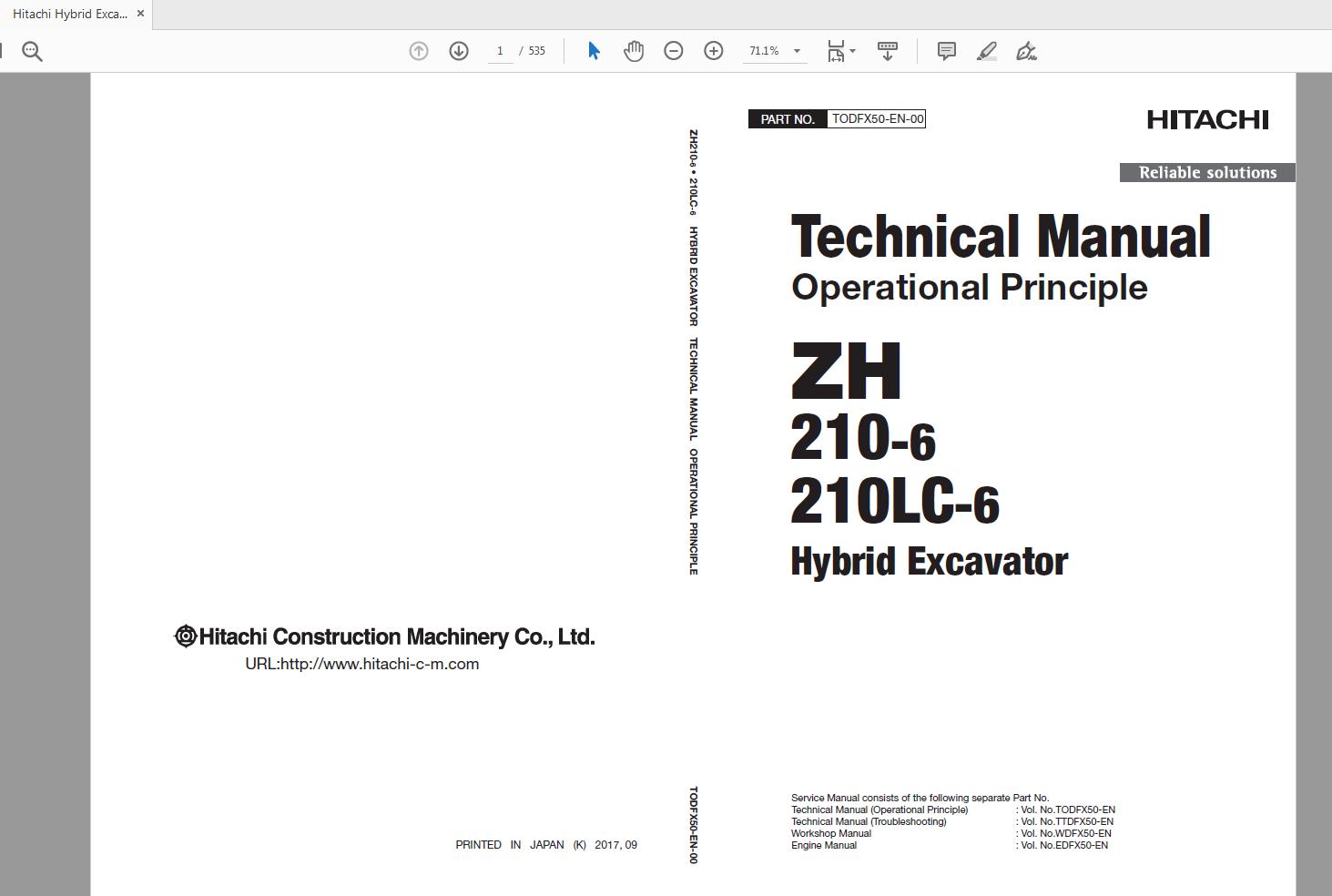Add a sticky note comment
This screenshot has height=896, width=1332.
click(x=947, y=51)
